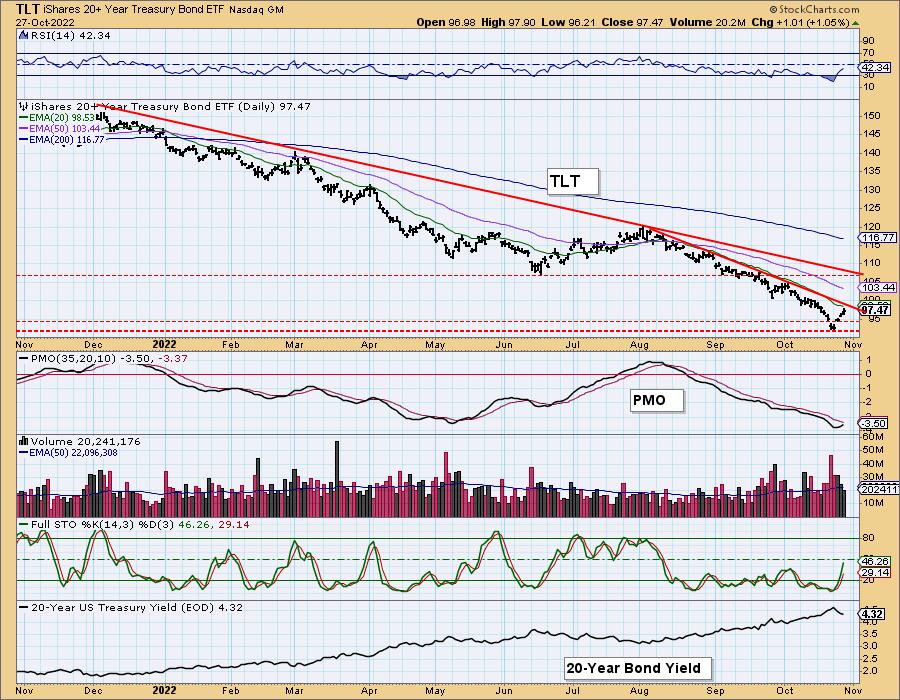Click the 150 label on the price axis
Image resolution: width=900 pixels, height=700 pixels.
click(871, 115)
